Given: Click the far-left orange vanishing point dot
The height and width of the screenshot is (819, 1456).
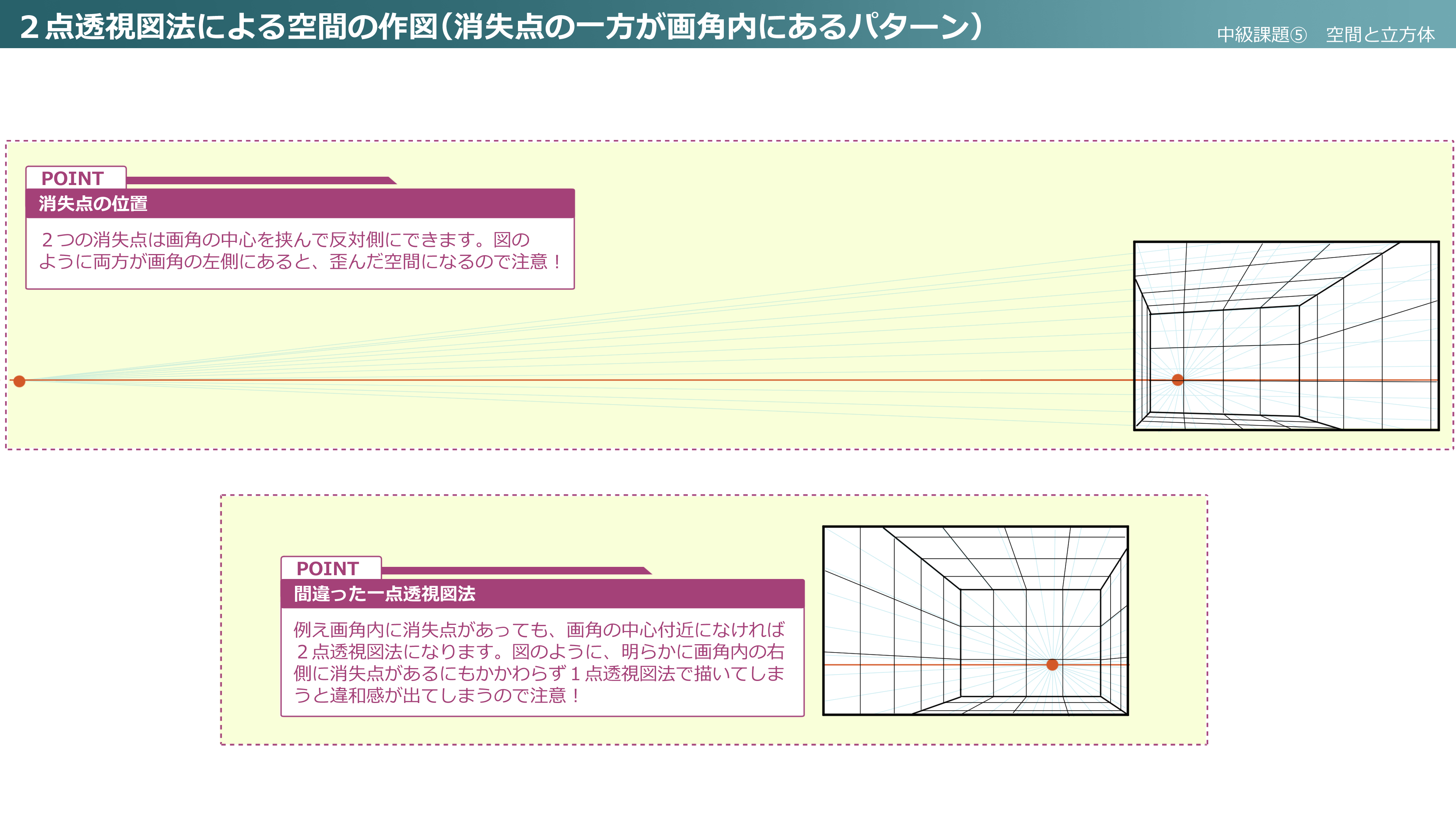Looking at the screenshot, I should click(19, 381).
